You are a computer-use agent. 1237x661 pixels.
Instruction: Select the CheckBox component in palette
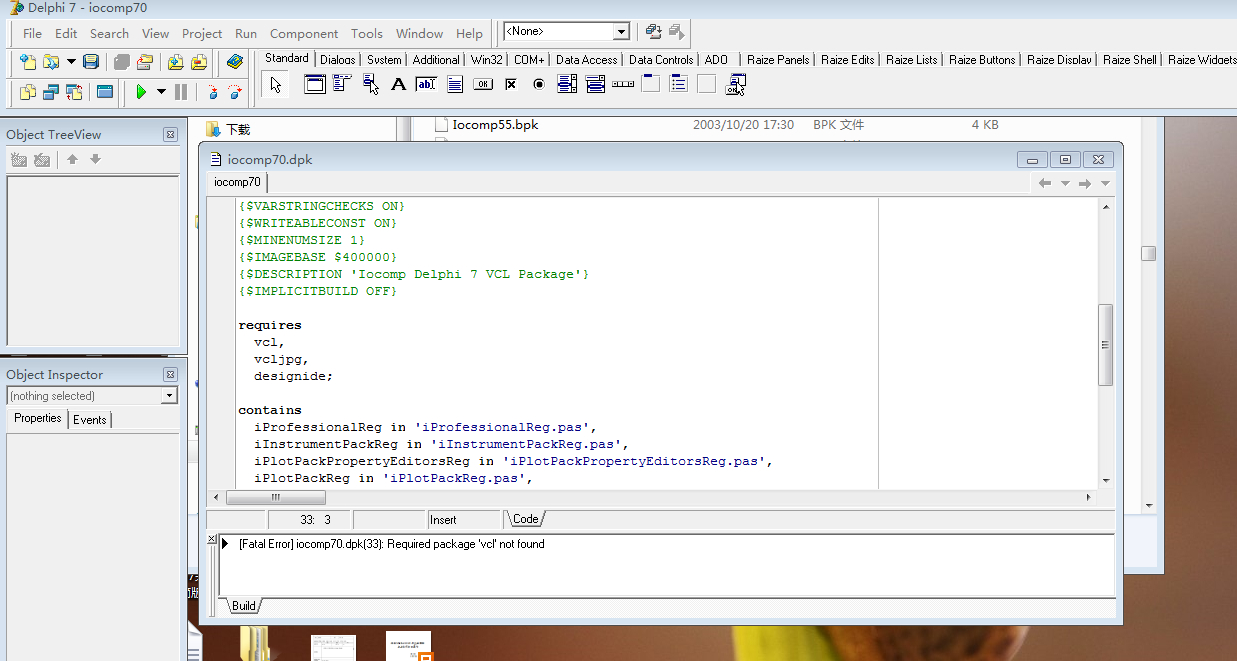tap(511, 85)
